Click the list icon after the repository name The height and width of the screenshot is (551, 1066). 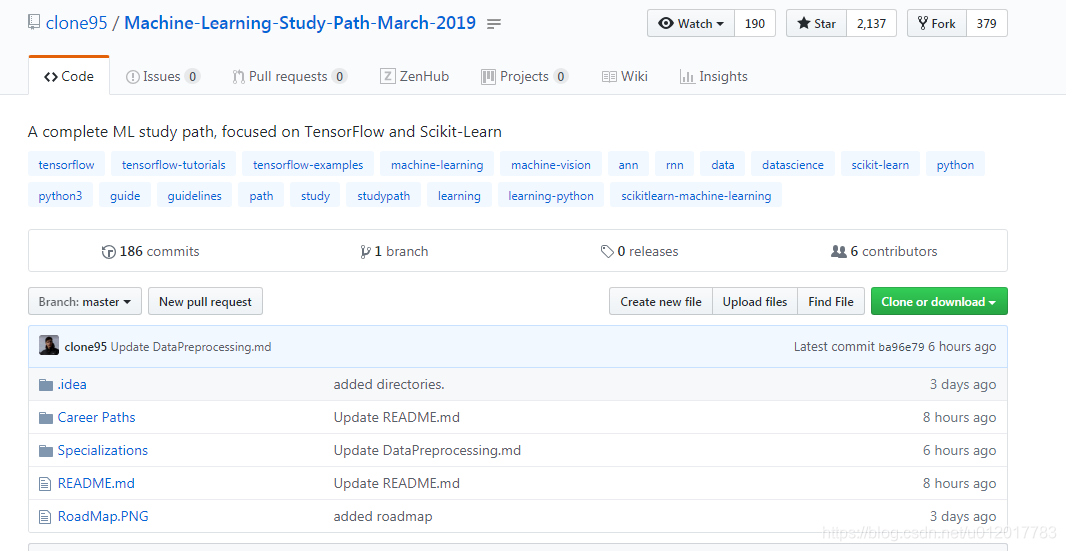494,24
